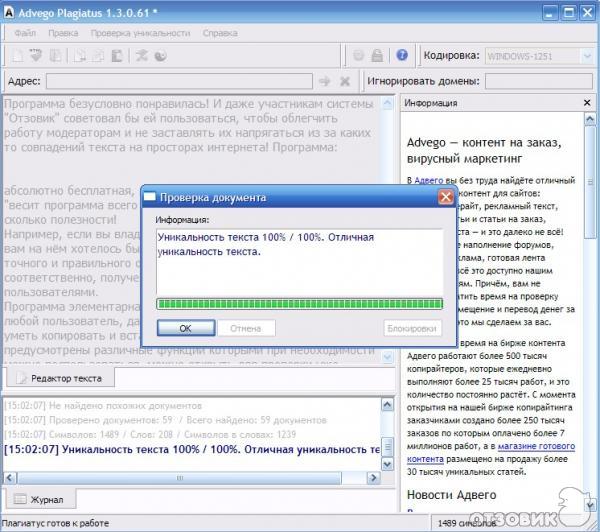Confirm the dialog with OK button
The width and height of the screenshot is (600, 532).
pos(186,328)
